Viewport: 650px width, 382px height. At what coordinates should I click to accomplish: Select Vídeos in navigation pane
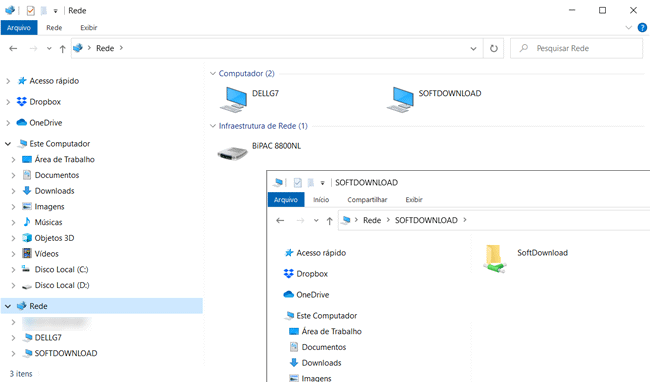[x=46, y=254]
